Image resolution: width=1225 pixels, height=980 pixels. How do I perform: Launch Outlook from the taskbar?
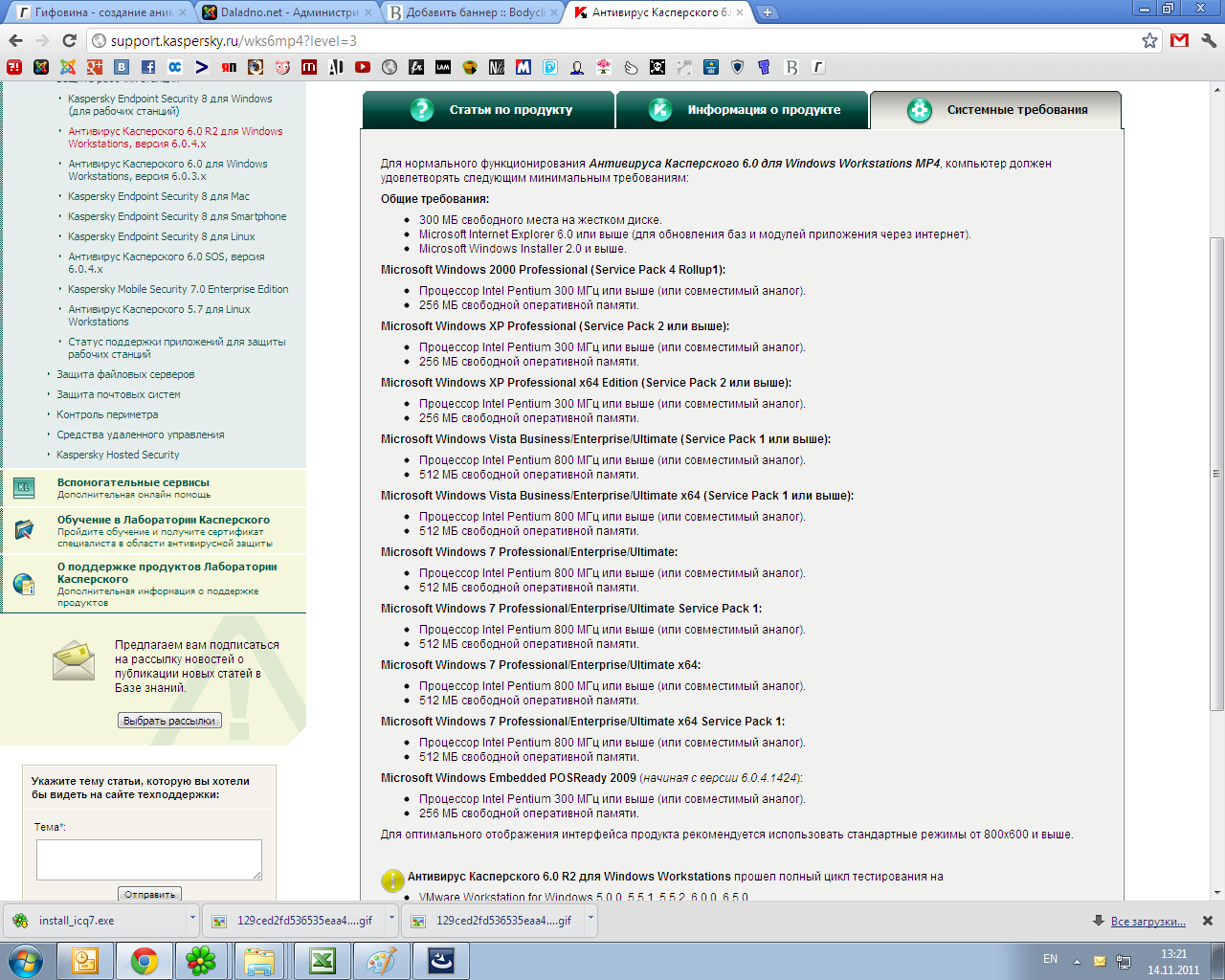(85, 961)
